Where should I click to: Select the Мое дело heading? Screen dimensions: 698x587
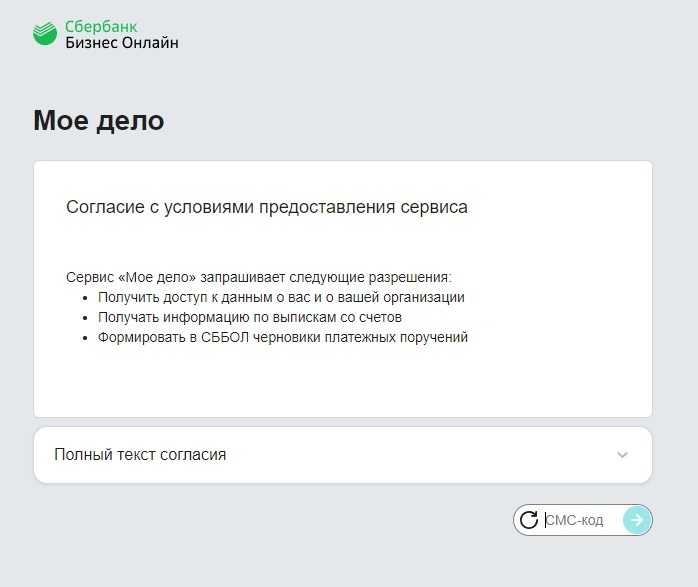tap(99, 120)
